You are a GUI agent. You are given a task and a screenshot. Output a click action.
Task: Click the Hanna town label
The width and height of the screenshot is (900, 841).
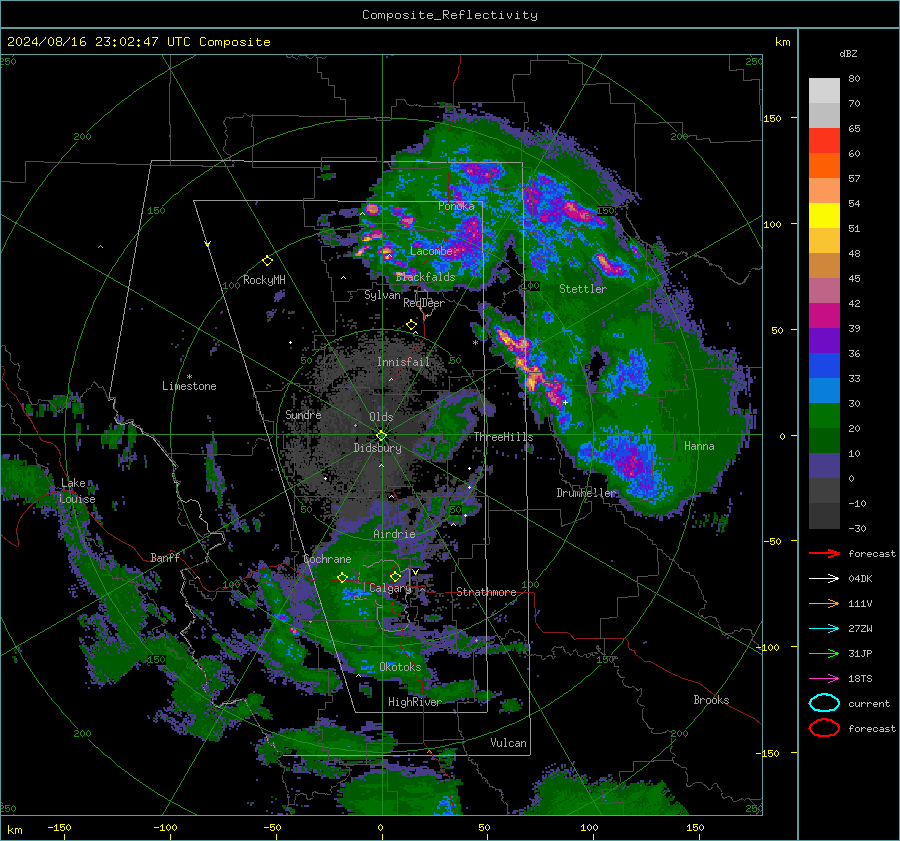pos(699,446)
